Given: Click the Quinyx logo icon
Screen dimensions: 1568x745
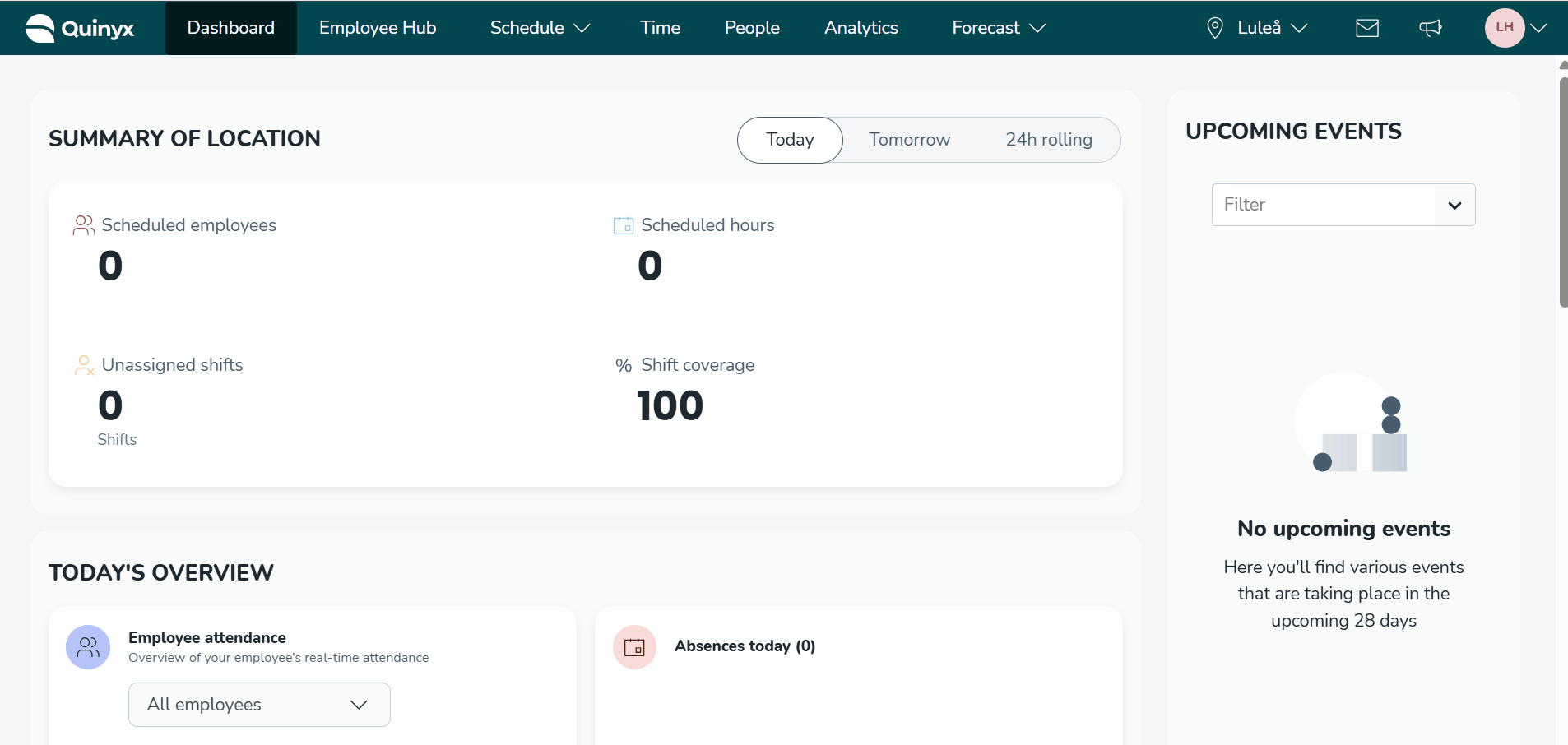Looking at the screenshot, I should (39, 28).
